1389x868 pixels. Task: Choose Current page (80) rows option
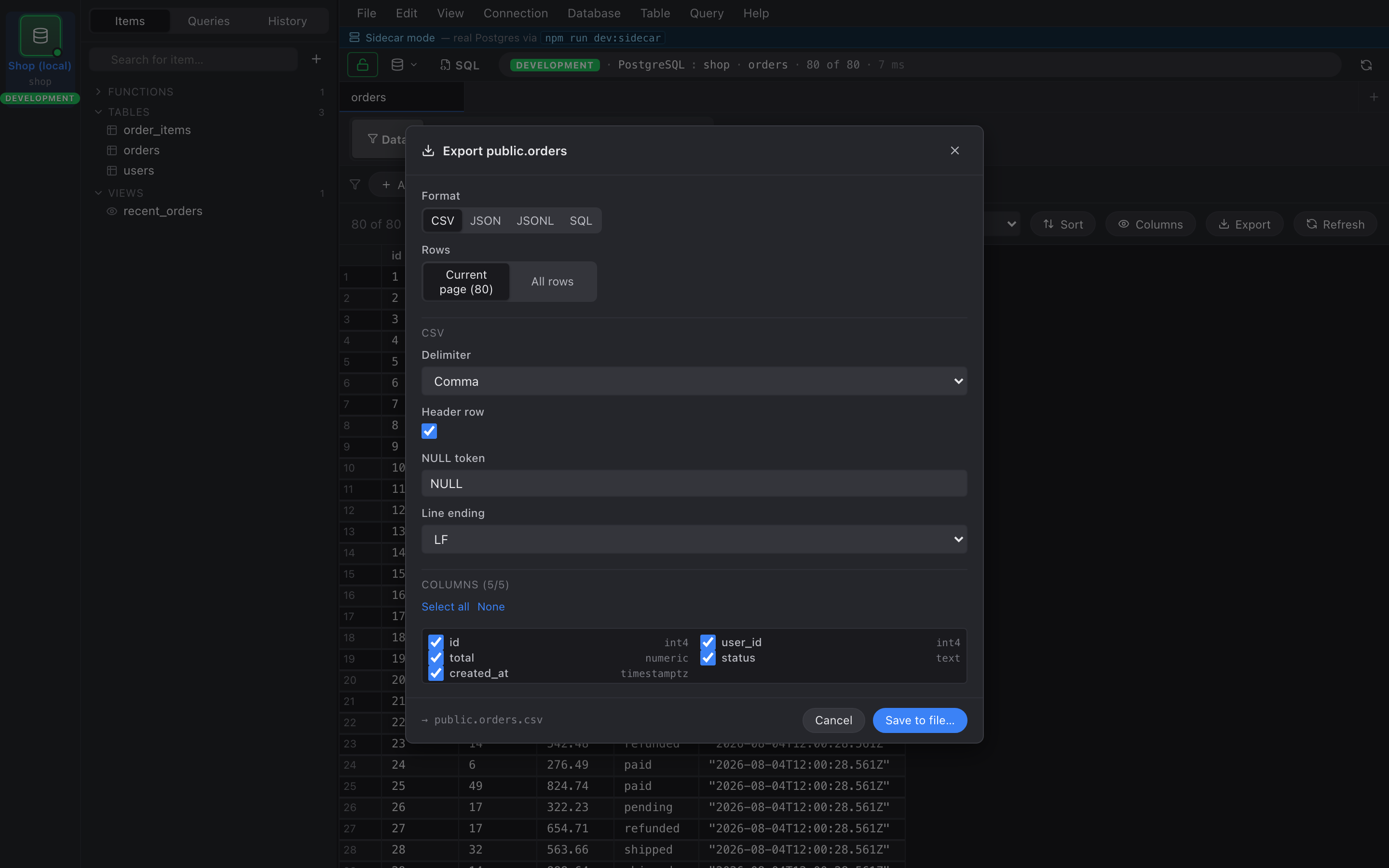[x=466, y=282]
